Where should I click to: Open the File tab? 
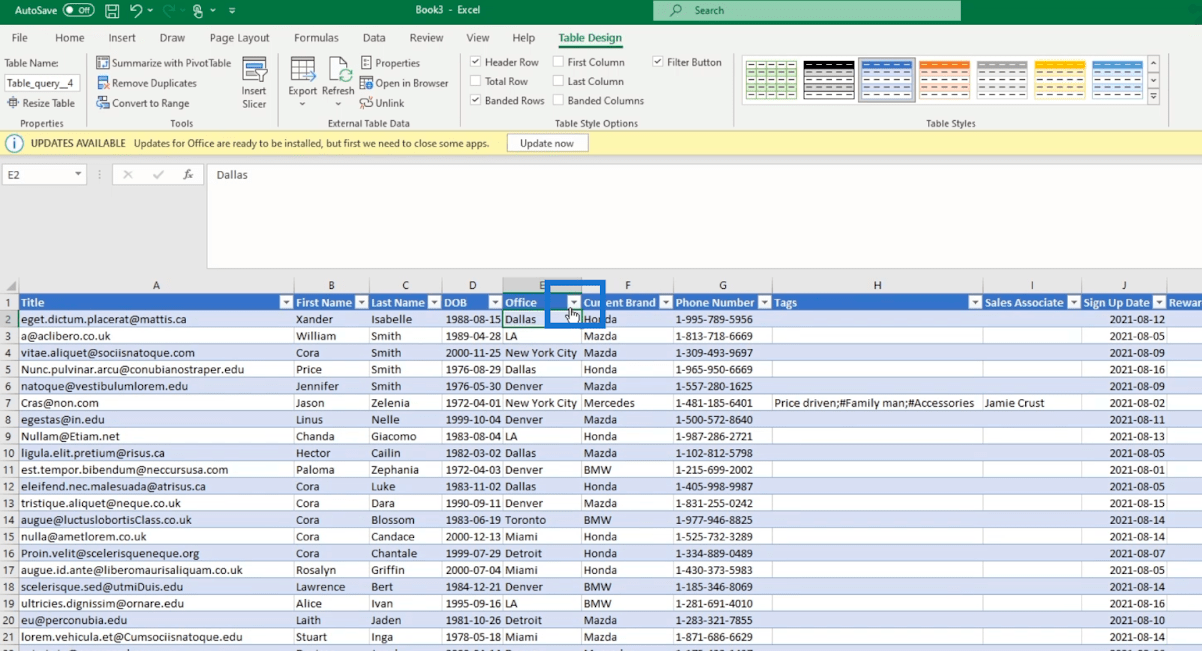19,38
